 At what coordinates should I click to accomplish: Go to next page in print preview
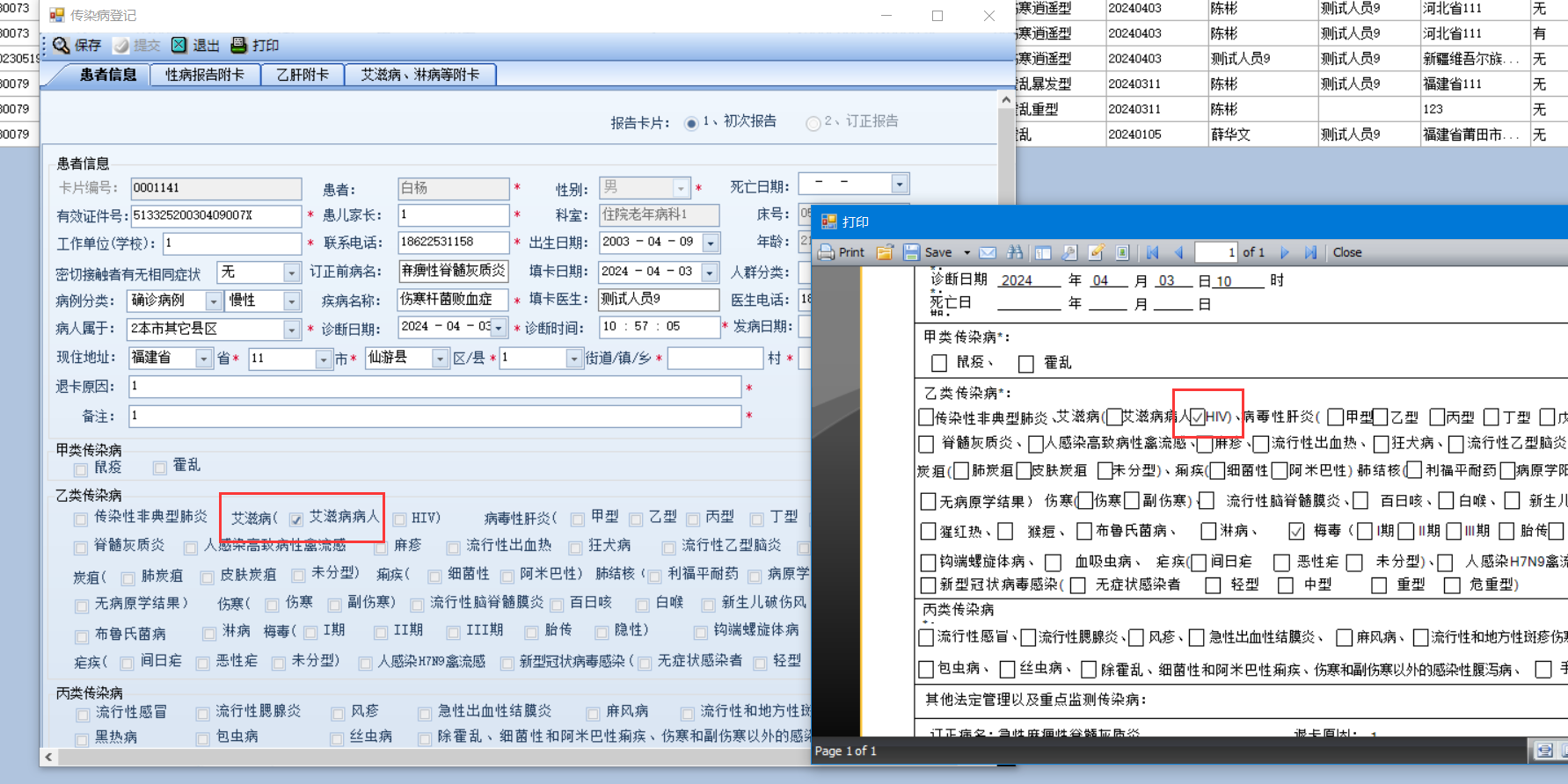click(x=1285, y=252)
